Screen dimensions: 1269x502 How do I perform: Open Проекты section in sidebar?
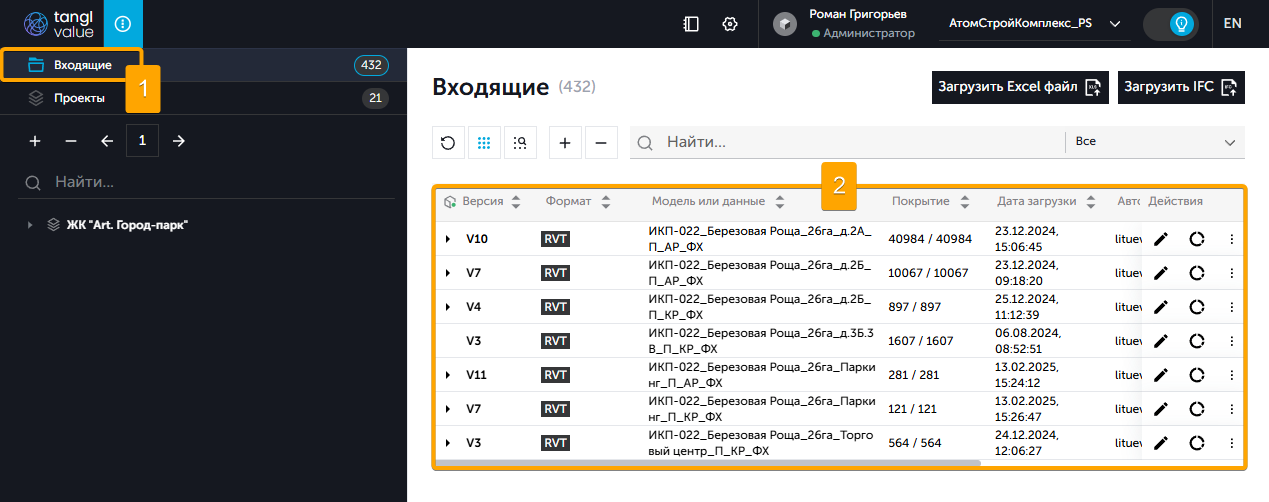point(79,98)
